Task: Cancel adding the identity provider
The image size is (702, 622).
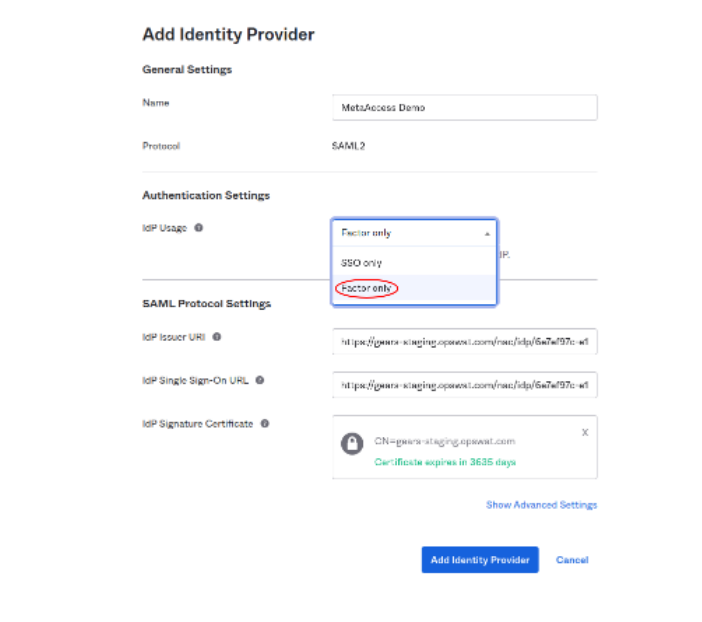Action: point(572,560)
